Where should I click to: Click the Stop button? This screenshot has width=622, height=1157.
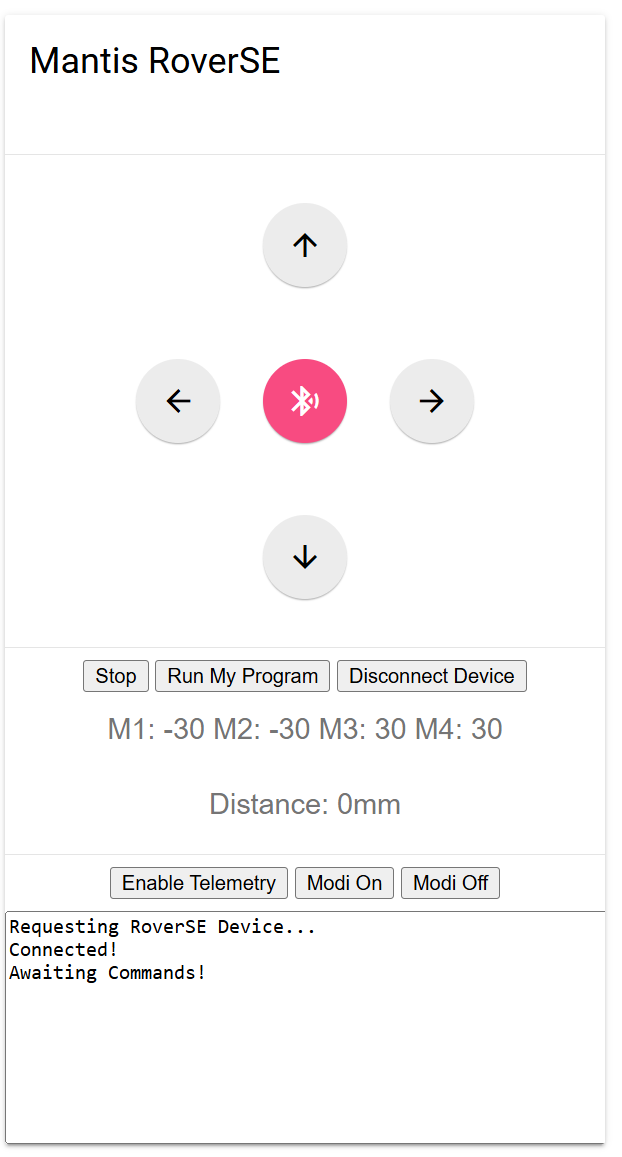pos(116,676)
